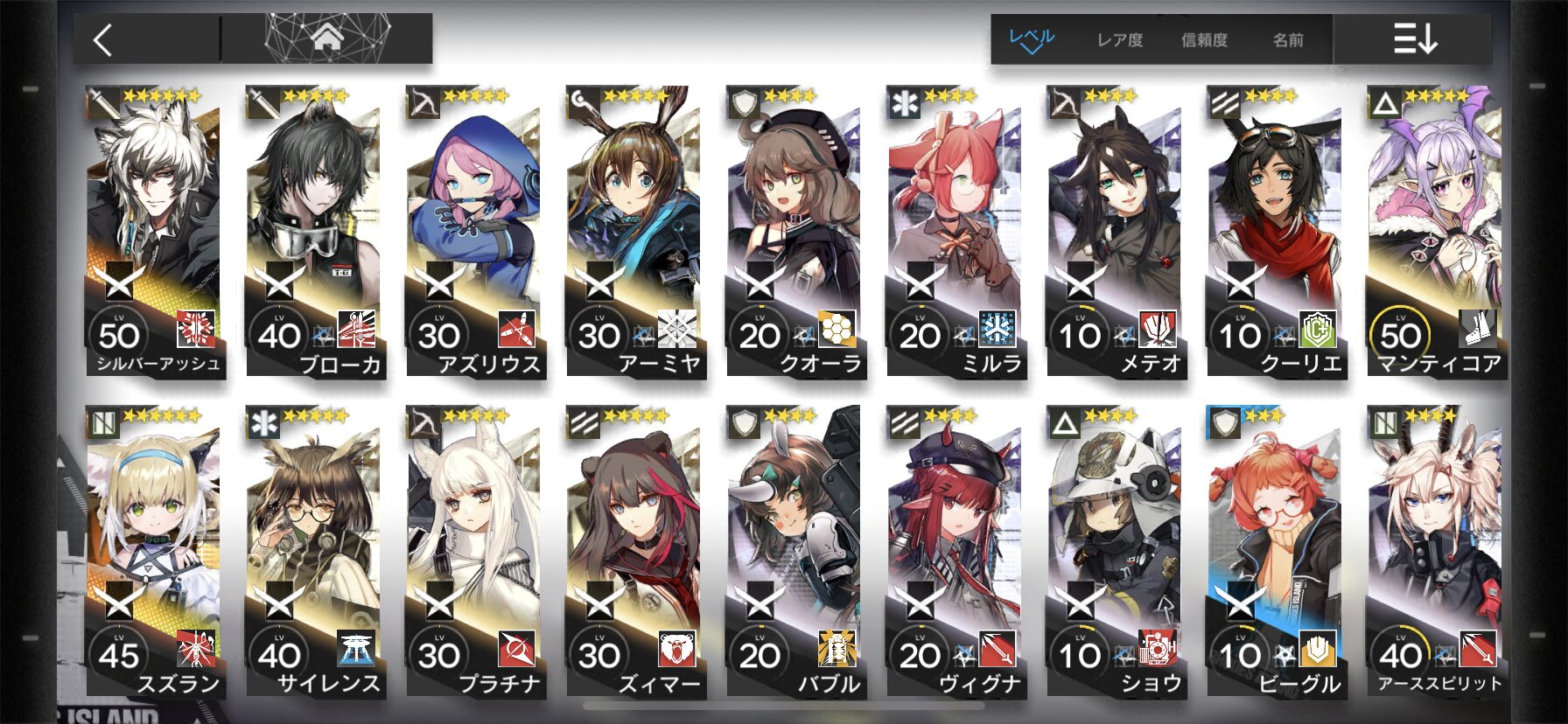
Task: Click アズリウス's sniper class icon
Action: [423, 103]
